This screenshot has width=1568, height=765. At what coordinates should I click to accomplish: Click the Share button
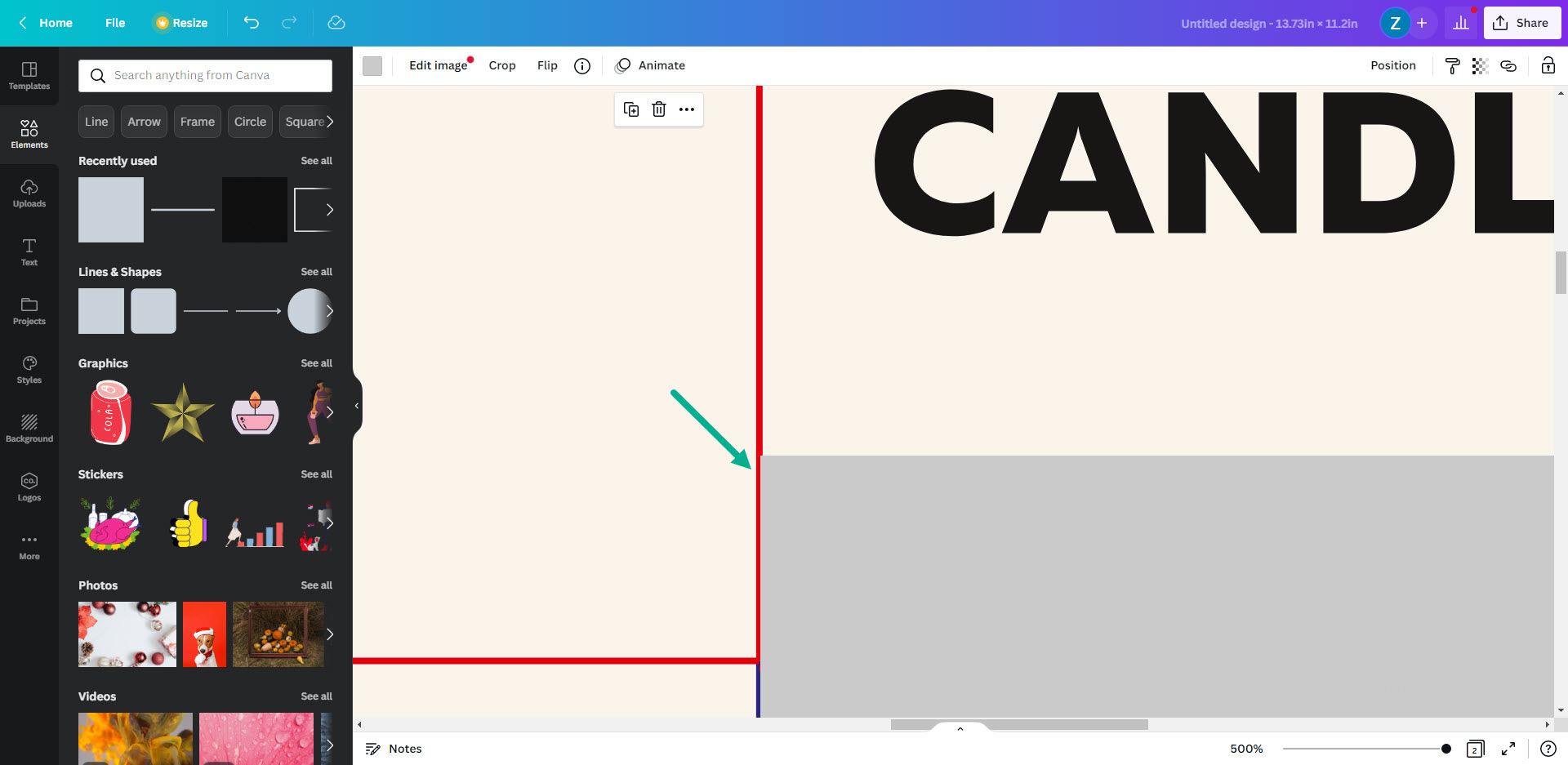pos(1521,23)
